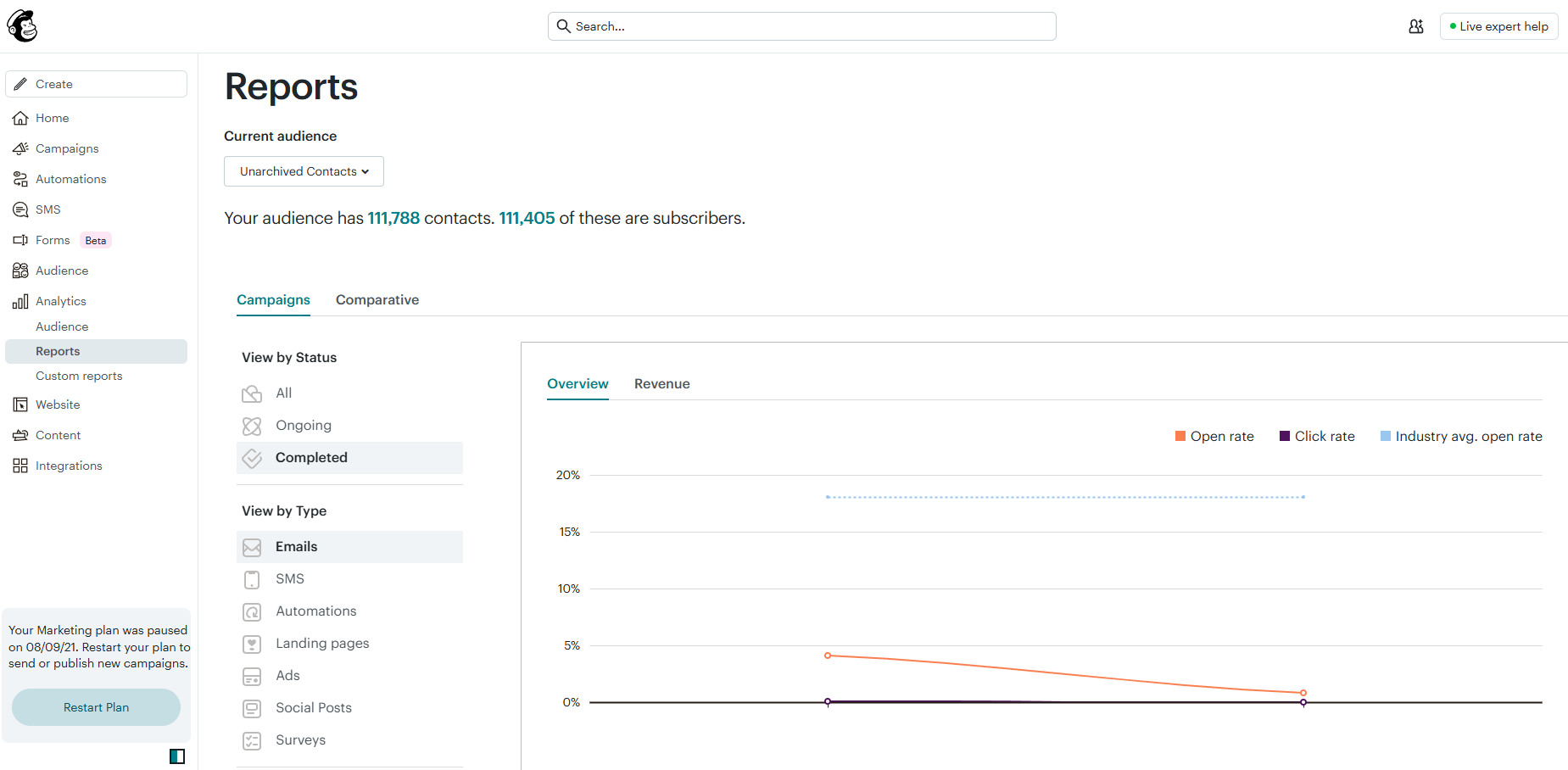1568x770 pixels.
Task: Click the Website icon in sidebar
Action: (20, 405)
